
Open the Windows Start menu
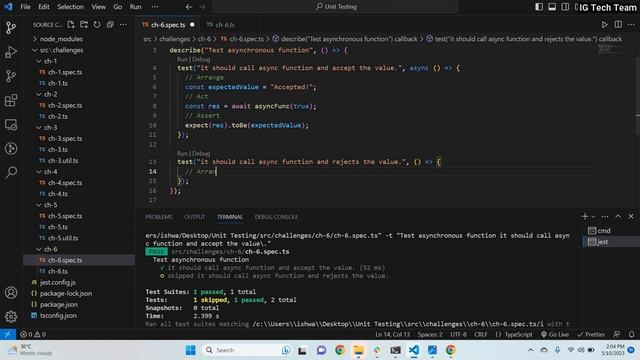click(x=190, y=350)
